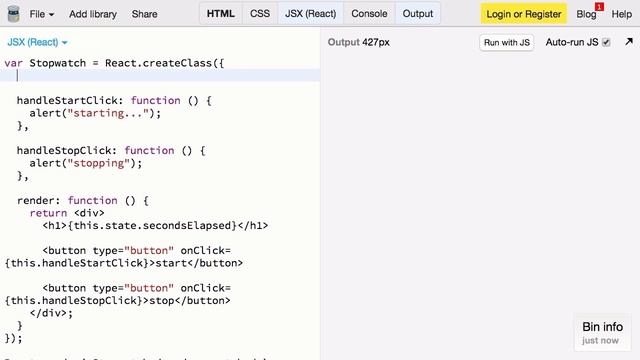Place cursor on the highlighted empty code line

click(160, 76)
